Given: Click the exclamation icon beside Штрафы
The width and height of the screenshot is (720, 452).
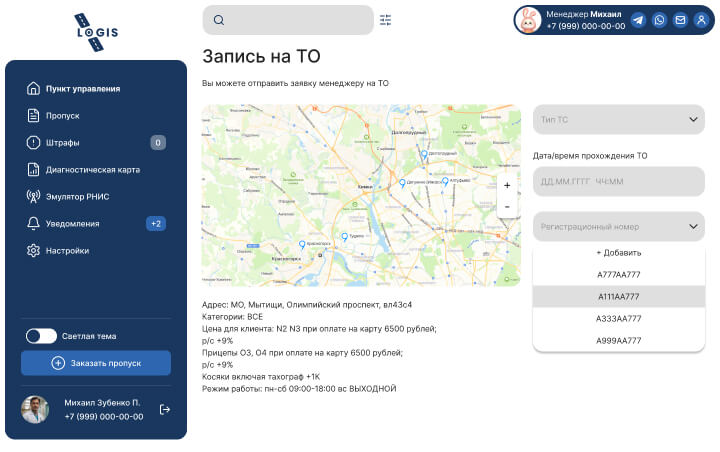Looking at the screenshot, I should pos(33,142).
